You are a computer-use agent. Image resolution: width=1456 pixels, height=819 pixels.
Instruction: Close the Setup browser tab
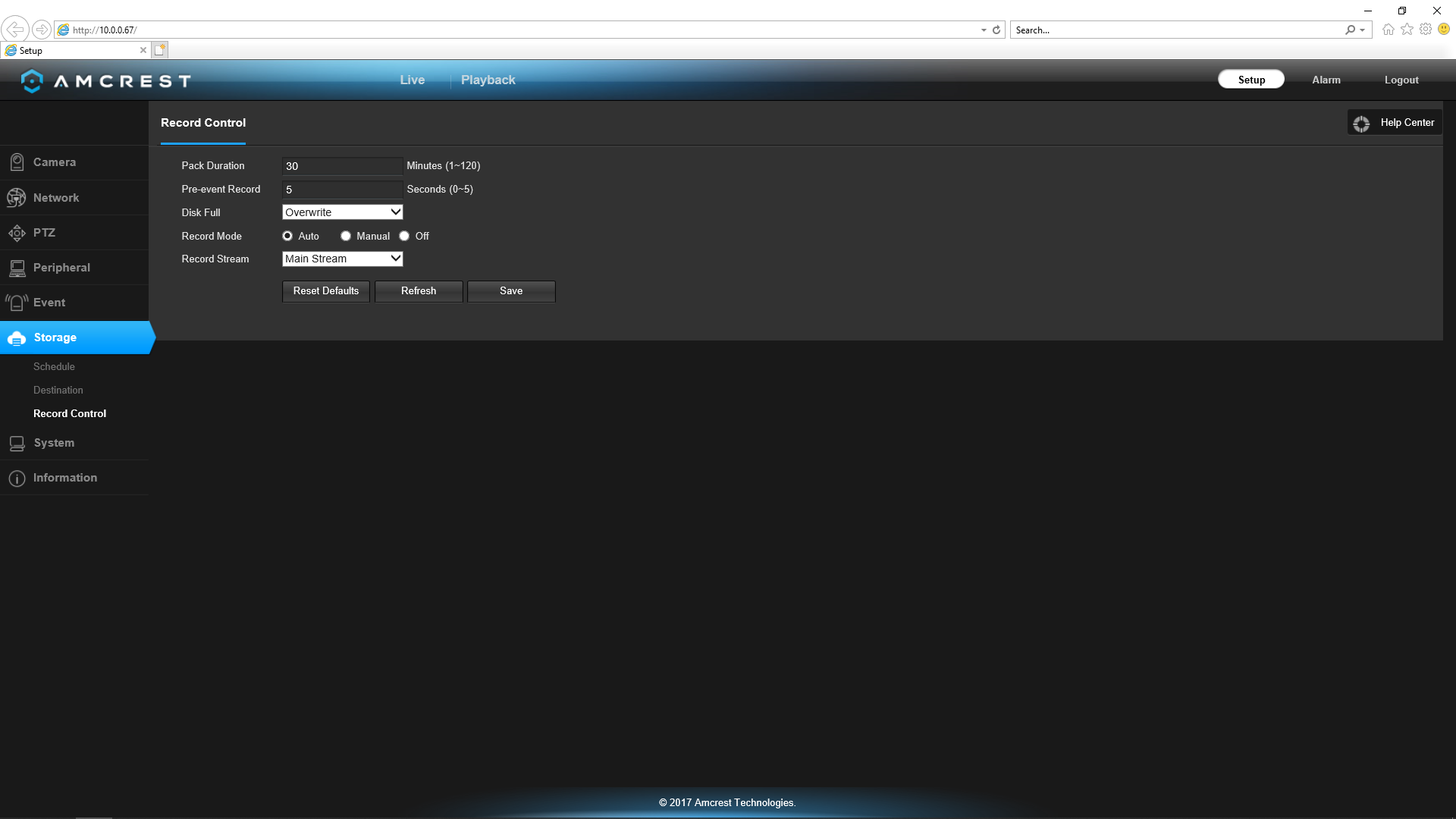click(143, 50)
